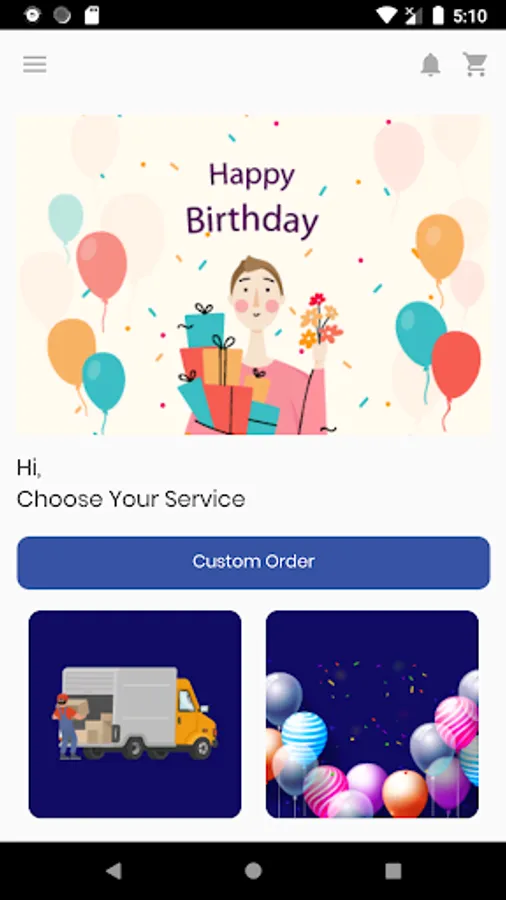Select the party balloons service card
506x900 pixels.
click(372, 714)
